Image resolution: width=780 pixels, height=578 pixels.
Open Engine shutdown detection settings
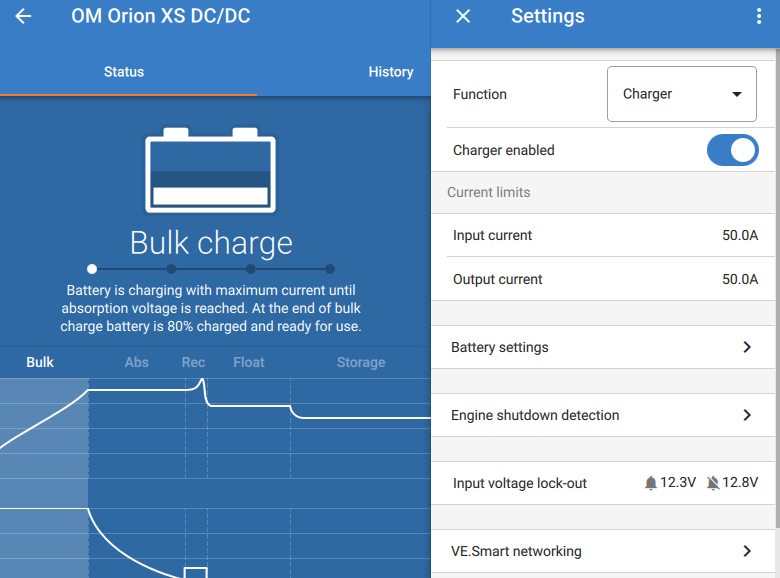[603, 415]
